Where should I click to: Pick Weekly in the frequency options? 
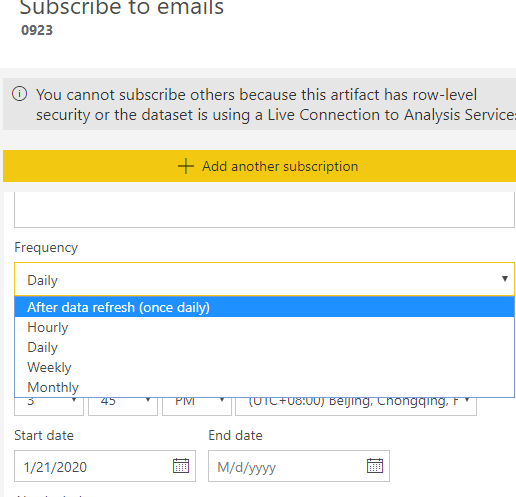point(264,367)
